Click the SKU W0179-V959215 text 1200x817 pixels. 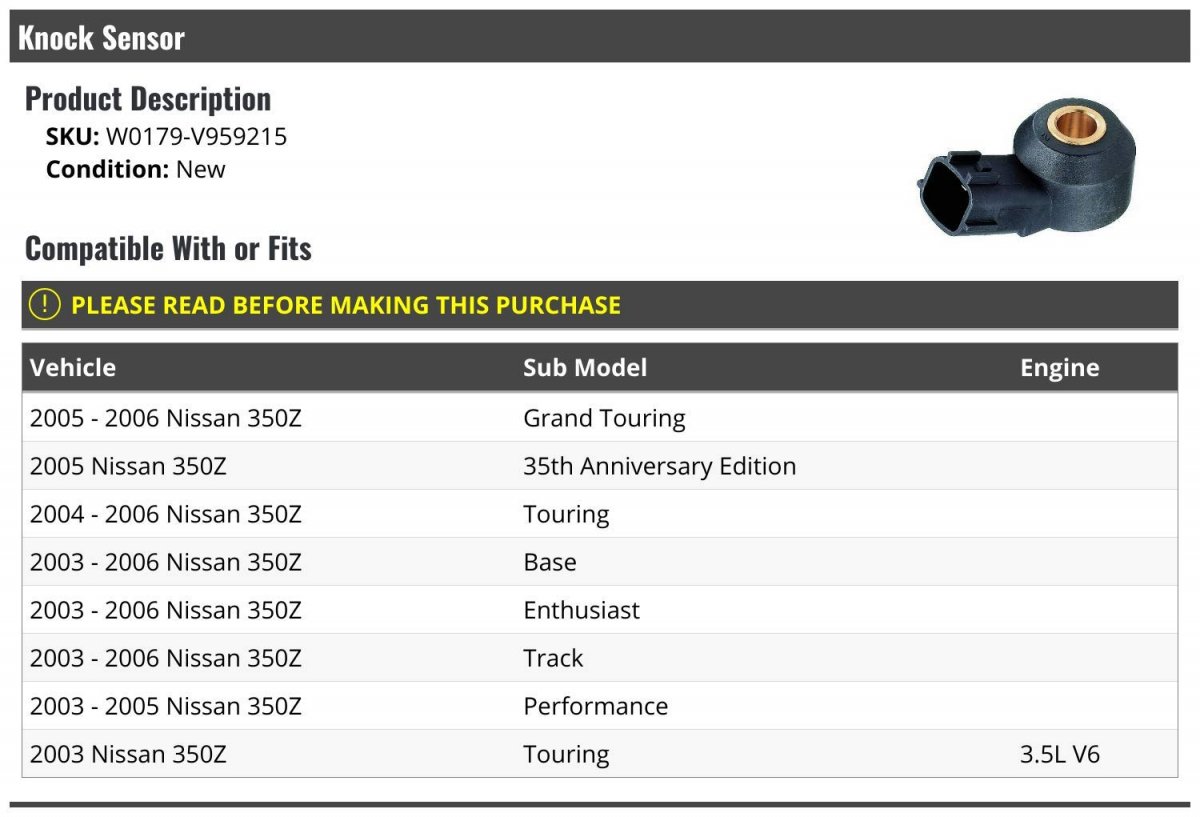tap(167, 136)
